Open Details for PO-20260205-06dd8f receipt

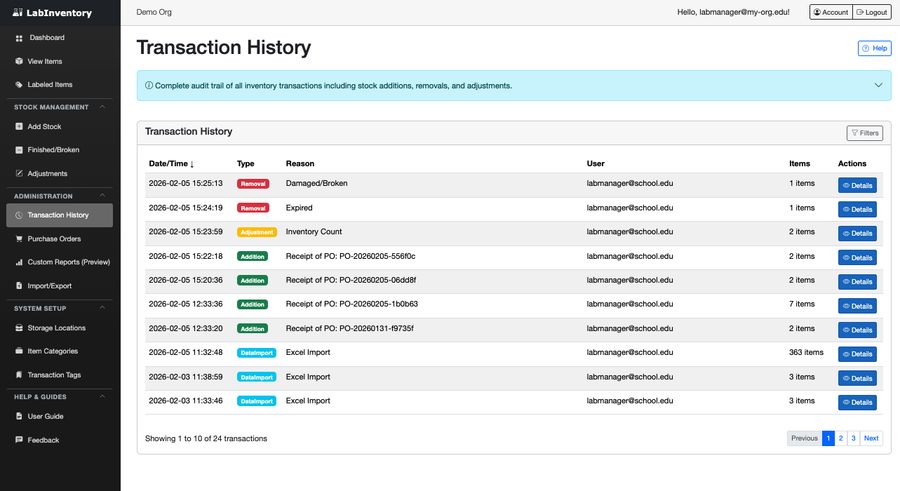857,282
